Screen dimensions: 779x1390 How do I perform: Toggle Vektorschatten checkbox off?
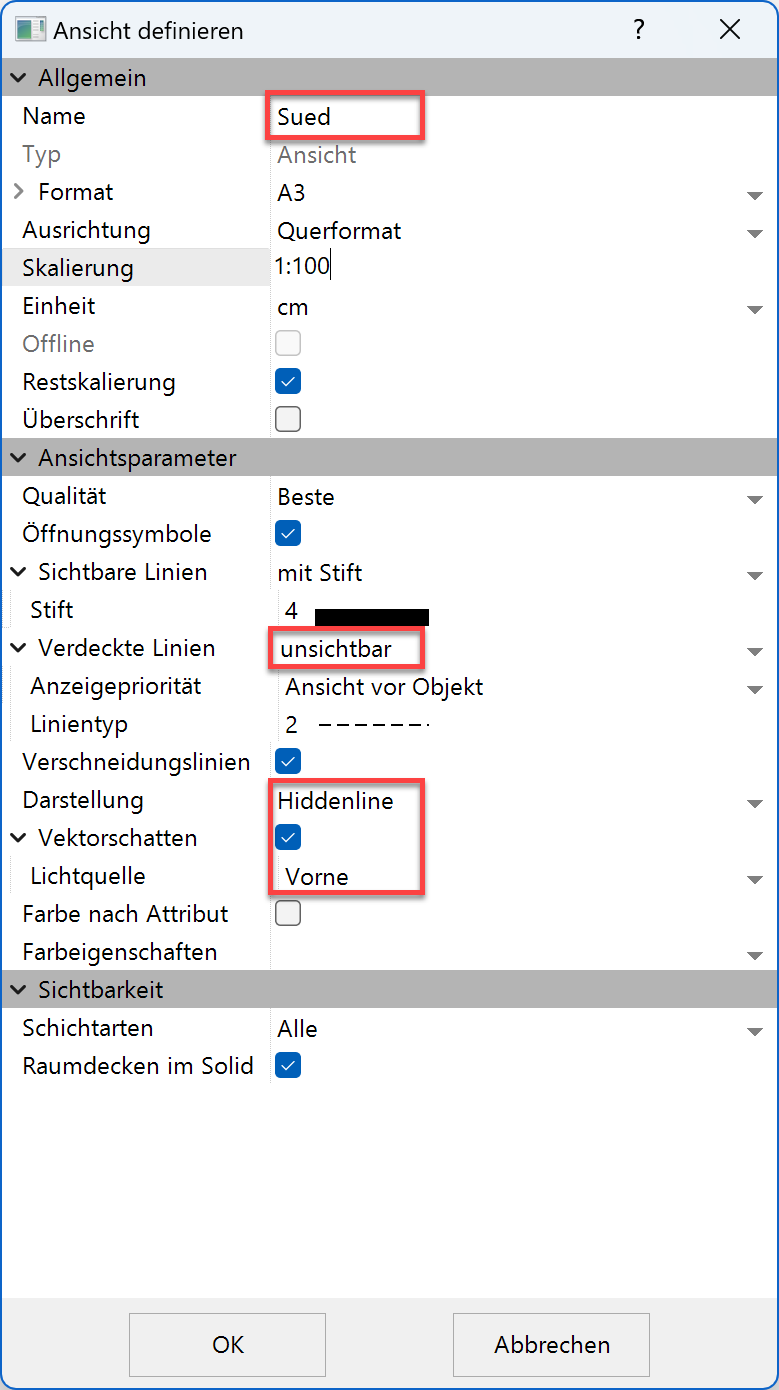[x=288, y=837]
